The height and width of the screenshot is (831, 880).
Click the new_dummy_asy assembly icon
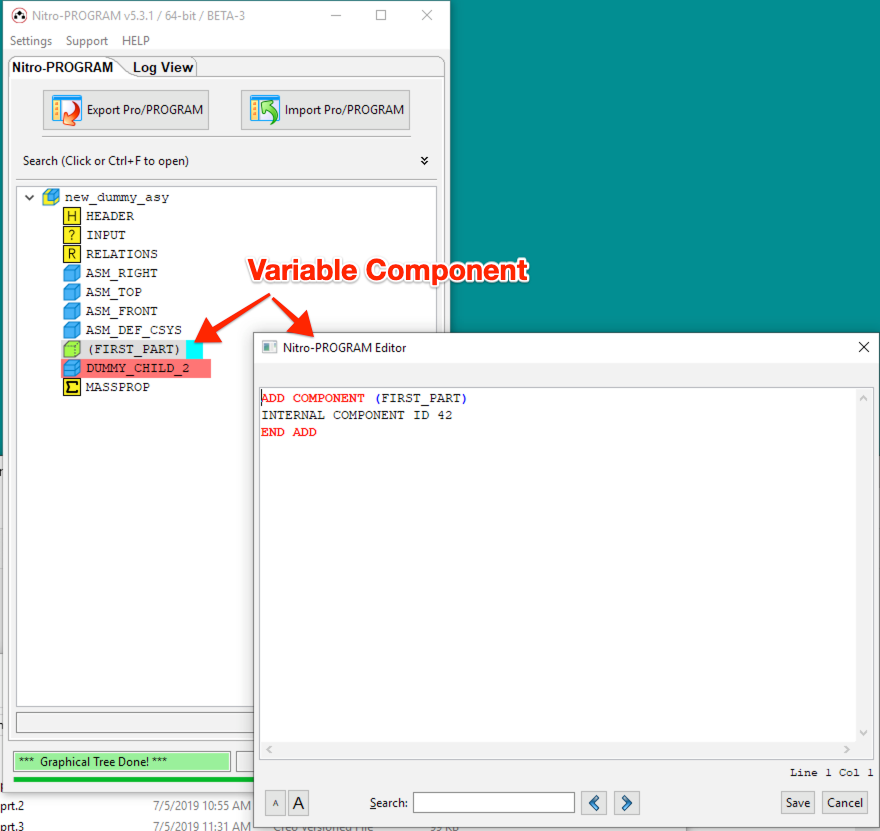(x=50, y=196)
